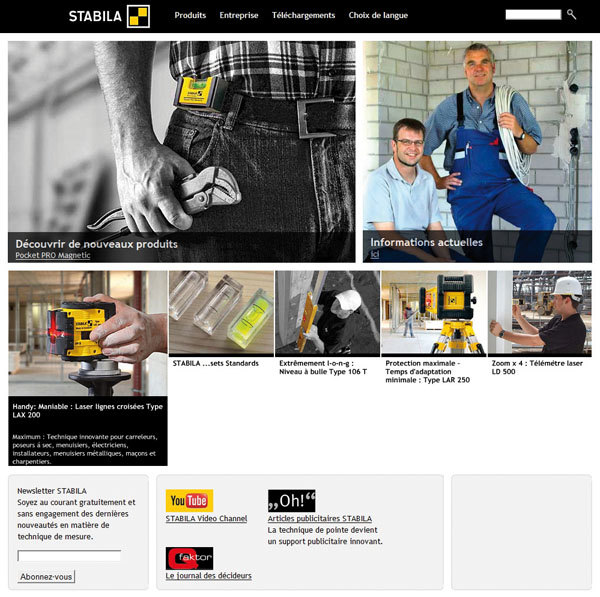600x597 pixels.
Task: Open the LAR 250 rotation laser thumbnail
Action: click(x=434, y=313)
